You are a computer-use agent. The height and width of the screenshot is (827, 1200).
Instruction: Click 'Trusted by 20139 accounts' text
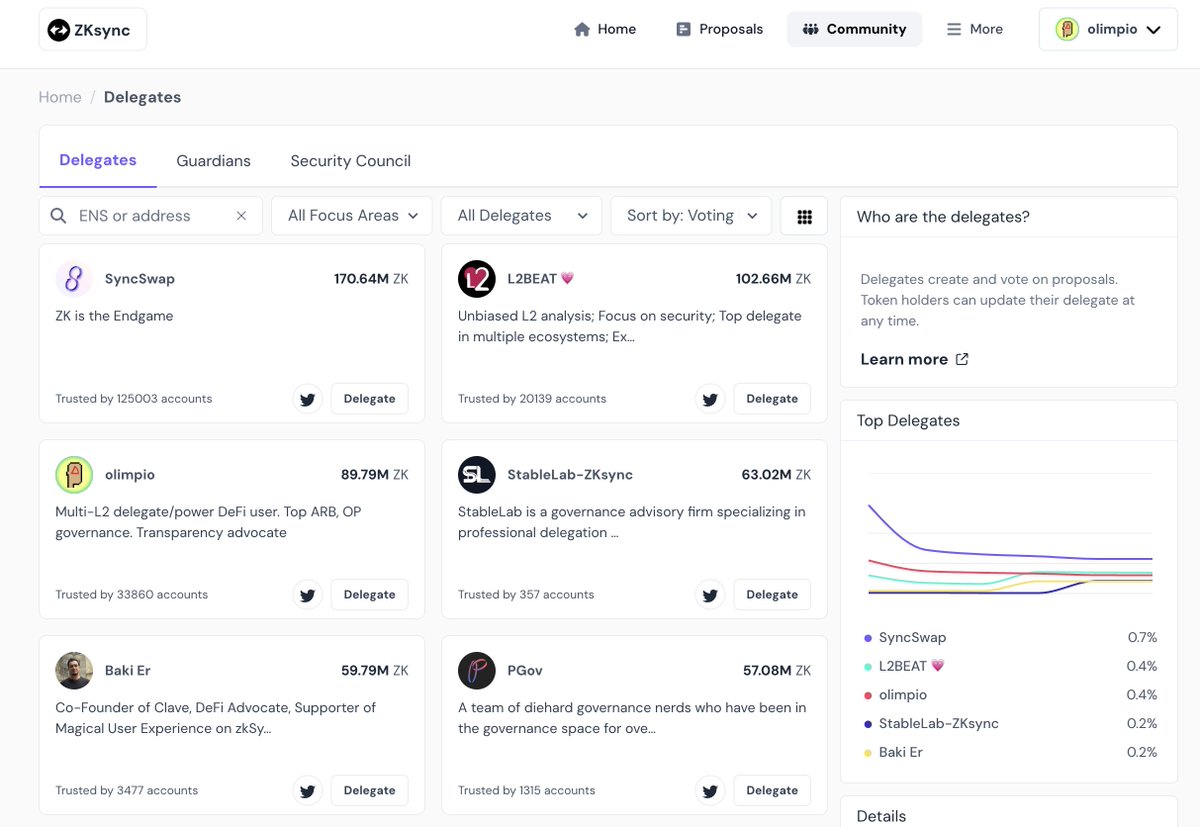coord(532,399)
